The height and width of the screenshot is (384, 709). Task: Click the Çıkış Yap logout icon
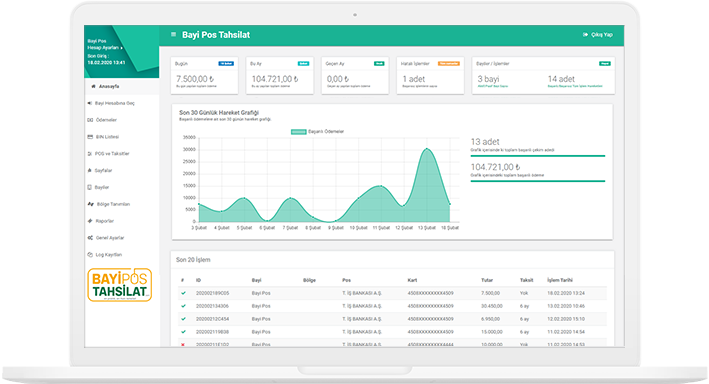click(586, 34)
